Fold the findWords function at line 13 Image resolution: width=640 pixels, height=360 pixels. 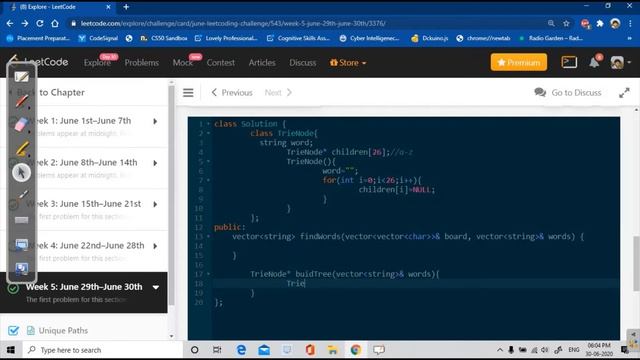pyautogui.click(x=208, y=236)
